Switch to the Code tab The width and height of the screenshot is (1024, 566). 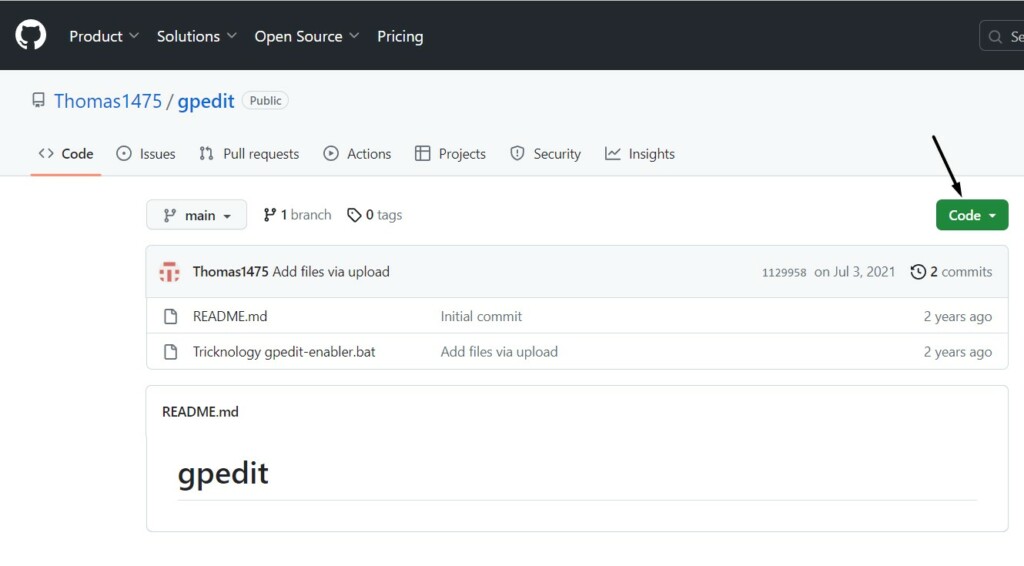tap(66, 154)
